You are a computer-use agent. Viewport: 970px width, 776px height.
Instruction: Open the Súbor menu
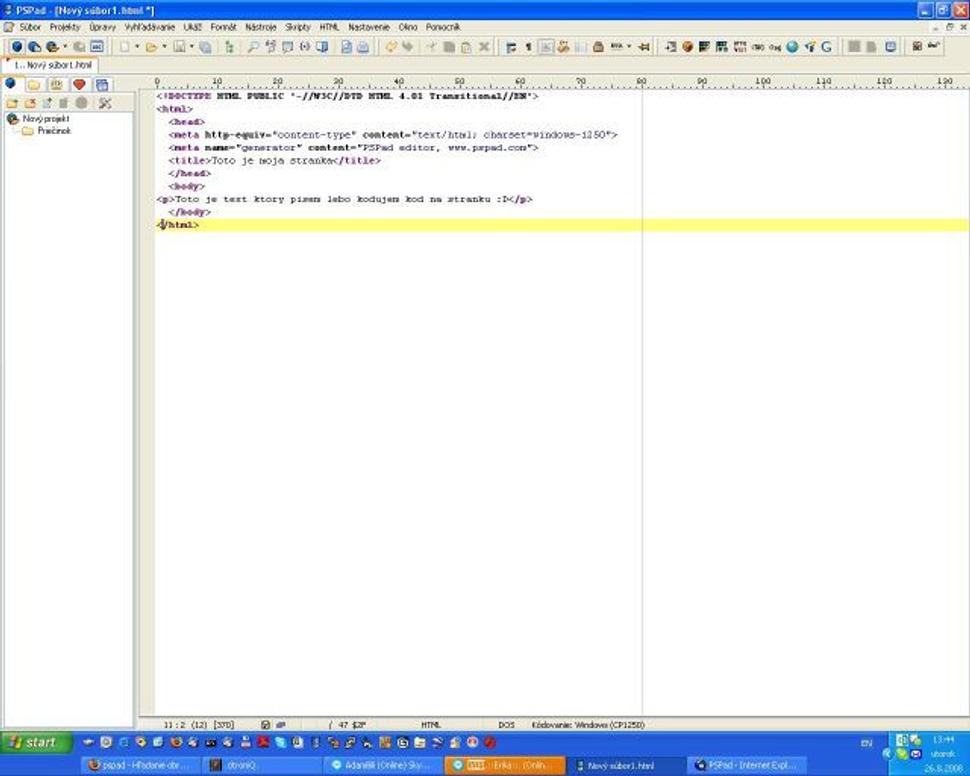[x=30, y=27]
